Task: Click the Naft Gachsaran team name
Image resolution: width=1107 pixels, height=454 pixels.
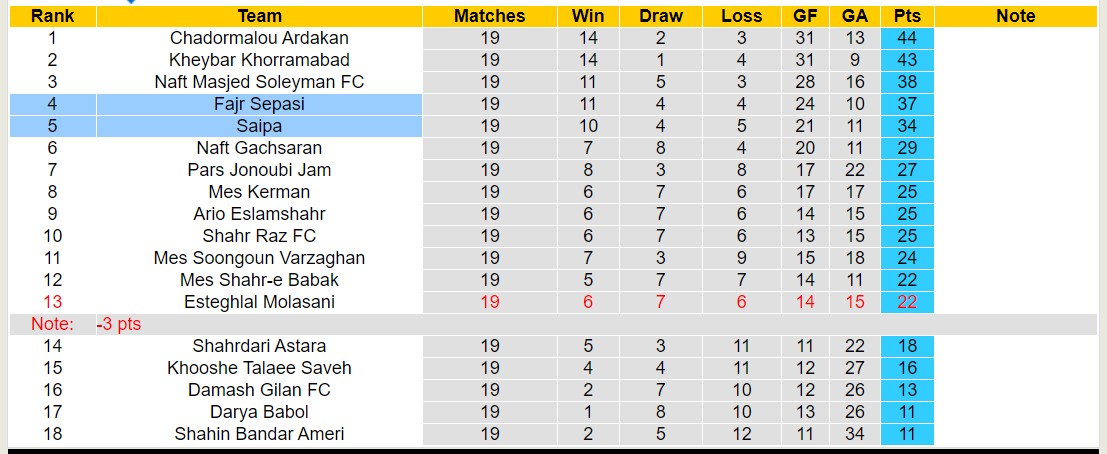Action: point(259,148)
